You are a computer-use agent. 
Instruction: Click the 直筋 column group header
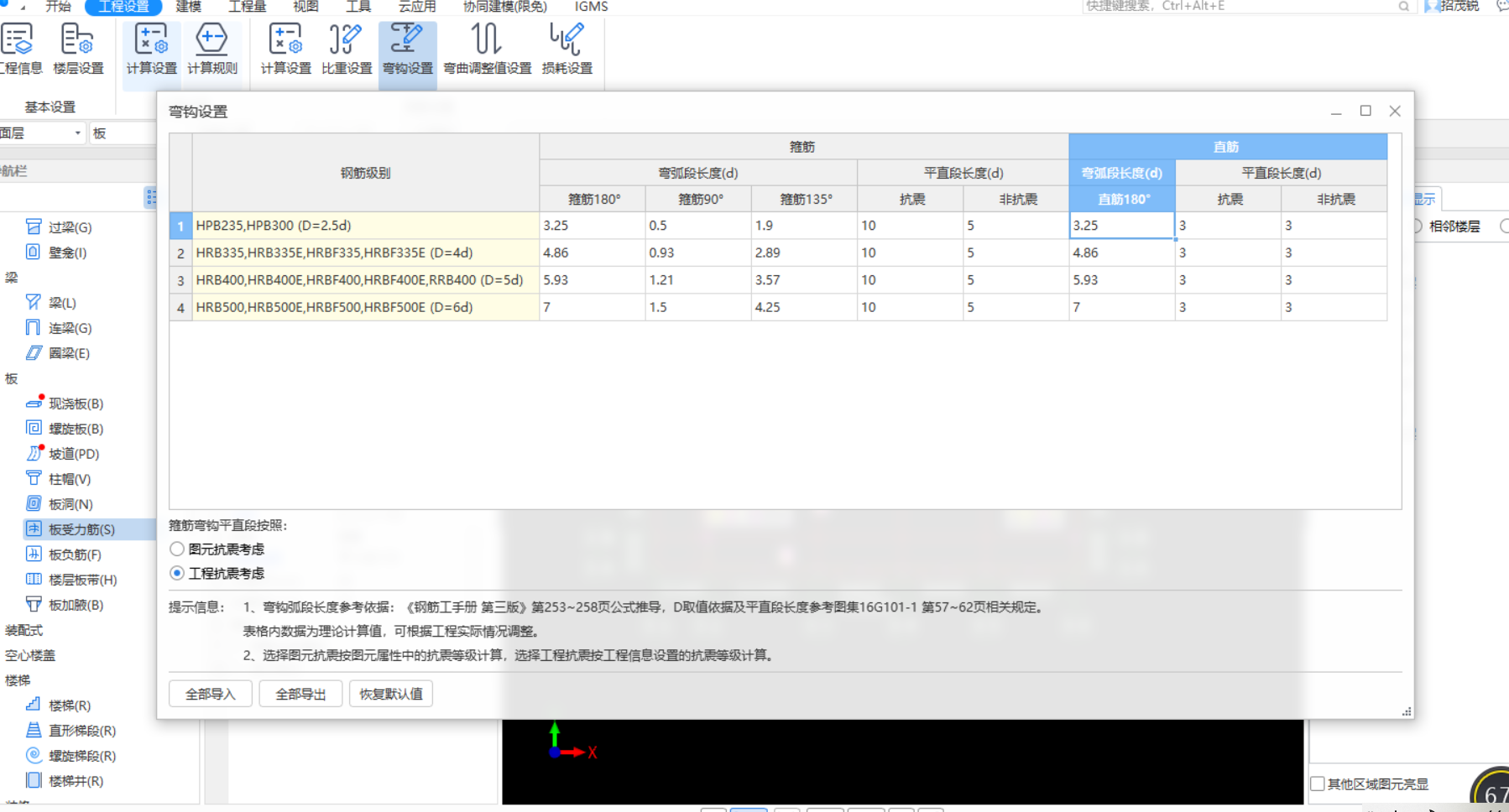(1227, 147)
